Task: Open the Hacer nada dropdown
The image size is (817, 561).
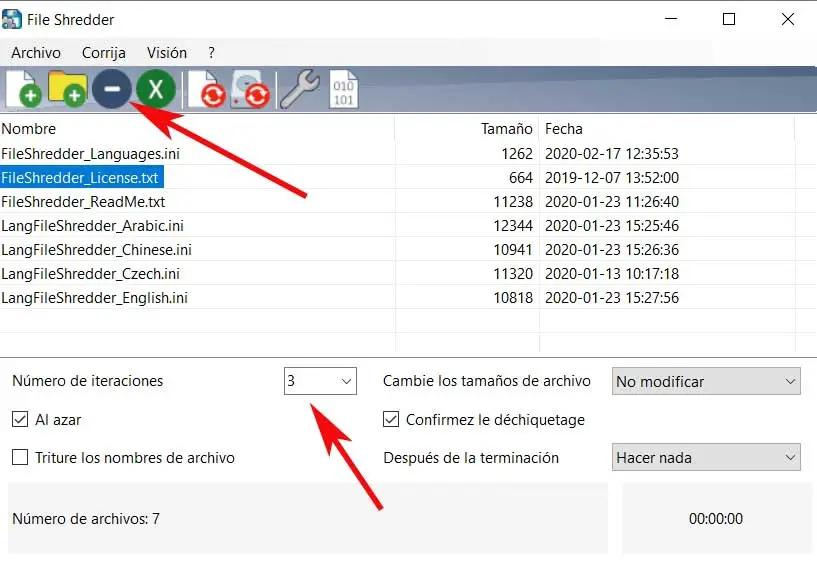Action: tap(706, 457)
